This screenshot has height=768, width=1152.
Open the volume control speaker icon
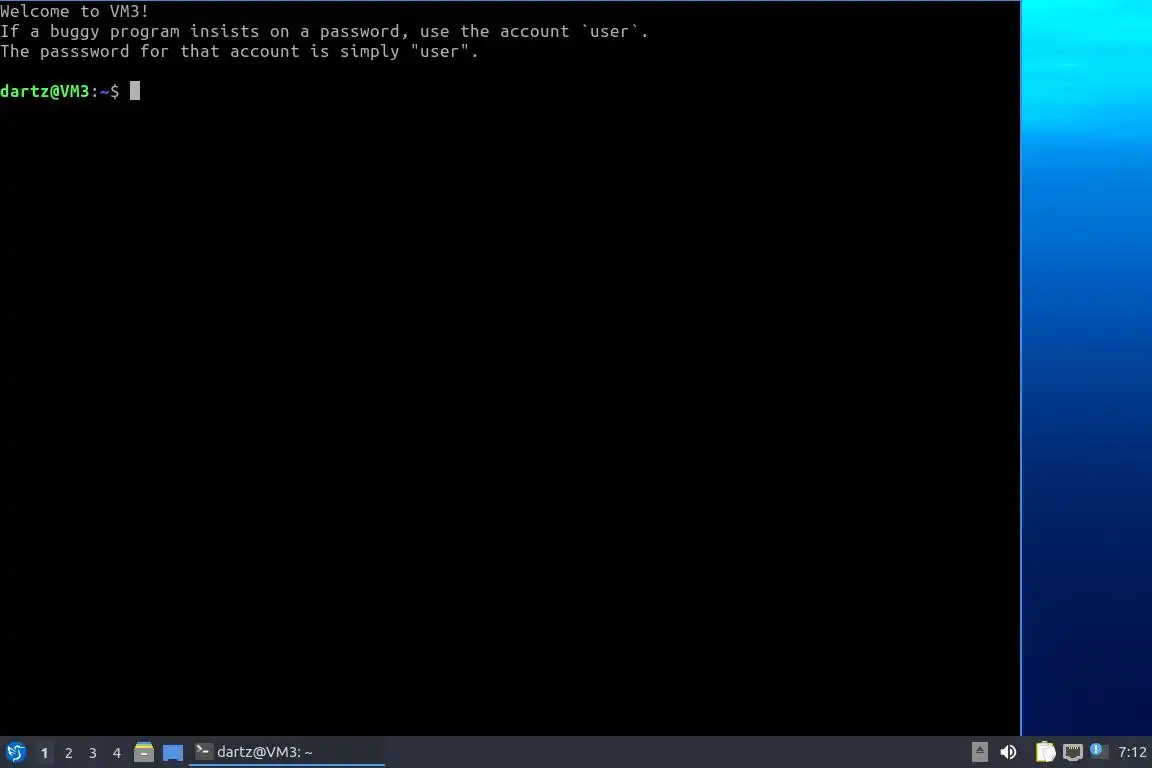[x=1009, y=752]
